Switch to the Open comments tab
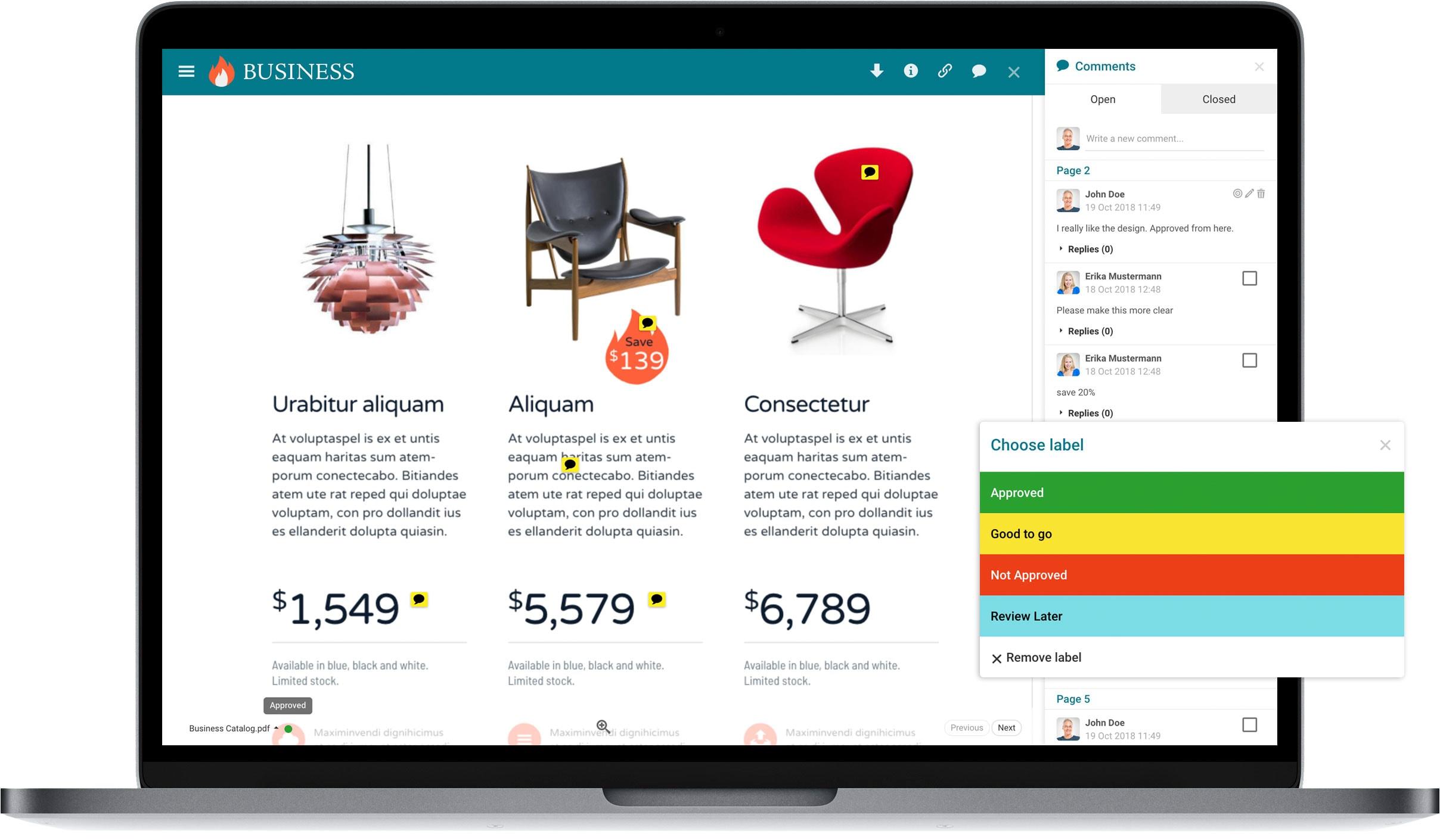The width and height of the screenshot is (1440, 840). 1102,99
